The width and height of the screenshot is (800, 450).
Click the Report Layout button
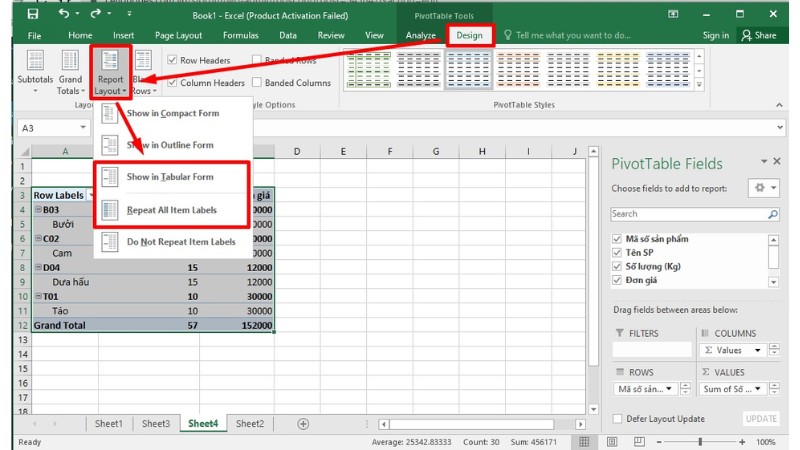[x=110, y=72]
